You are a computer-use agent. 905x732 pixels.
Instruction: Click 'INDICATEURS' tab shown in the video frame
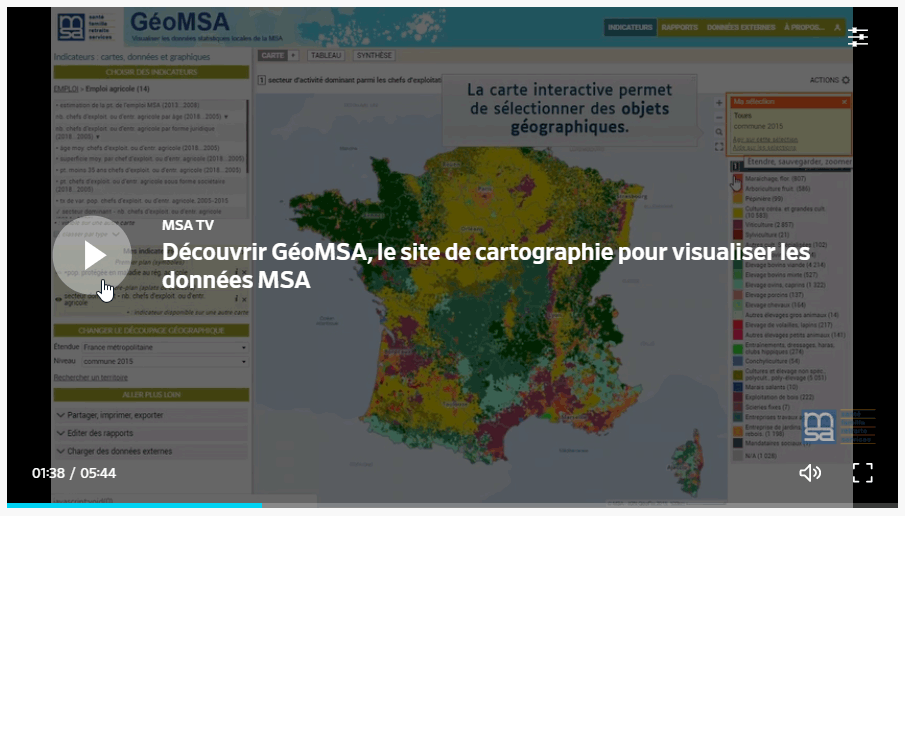[x=630, y=27]
